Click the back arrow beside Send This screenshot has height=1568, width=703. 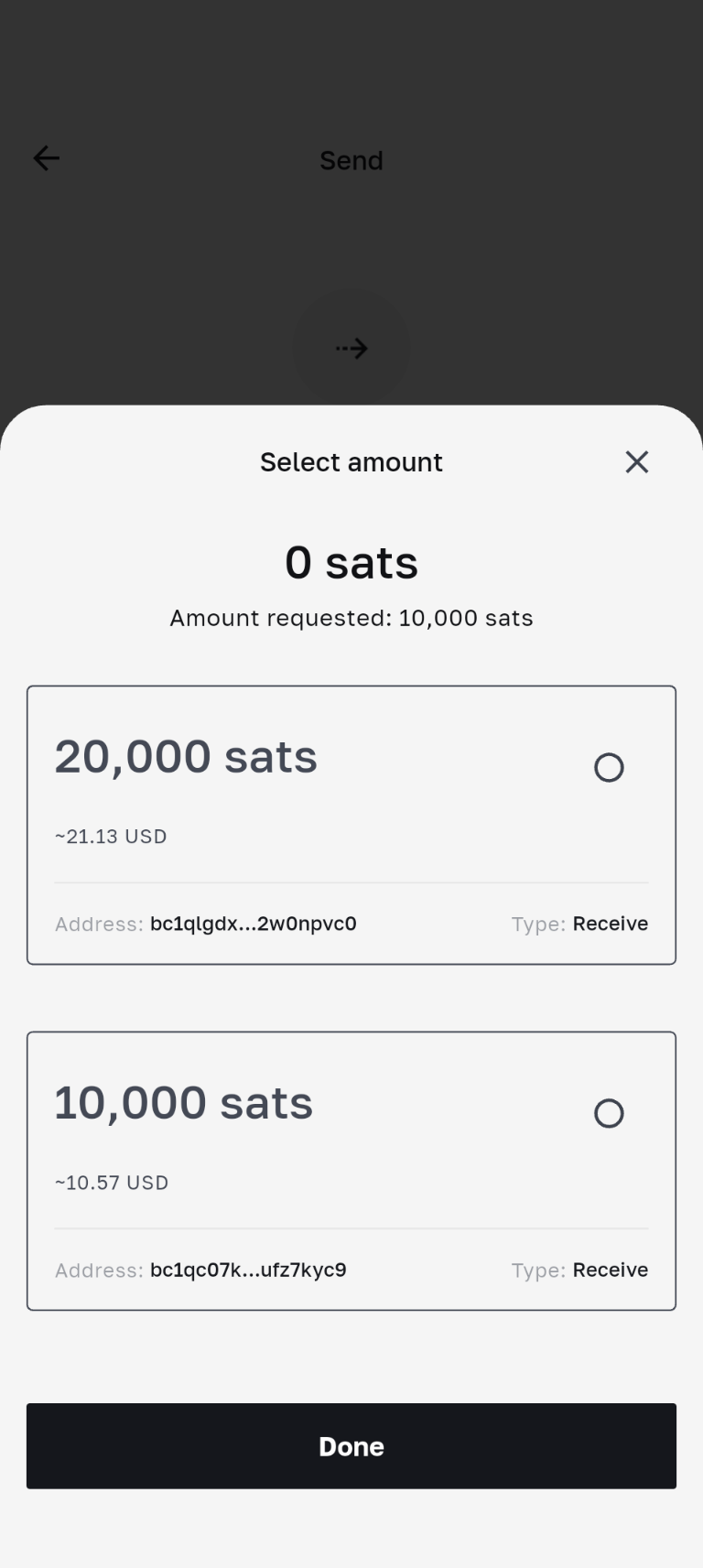[47, 158]
